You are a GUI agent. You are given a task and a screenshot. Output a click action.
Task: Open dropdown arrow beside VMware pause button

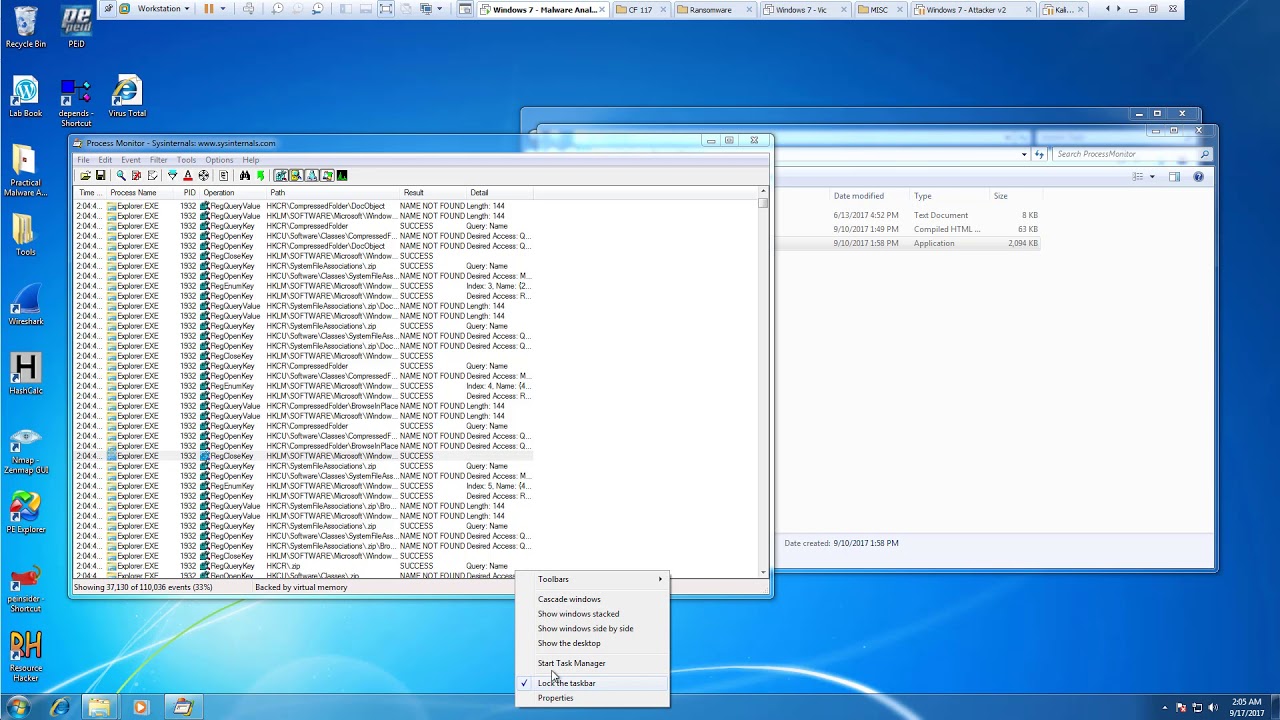[x=223, y=9]
